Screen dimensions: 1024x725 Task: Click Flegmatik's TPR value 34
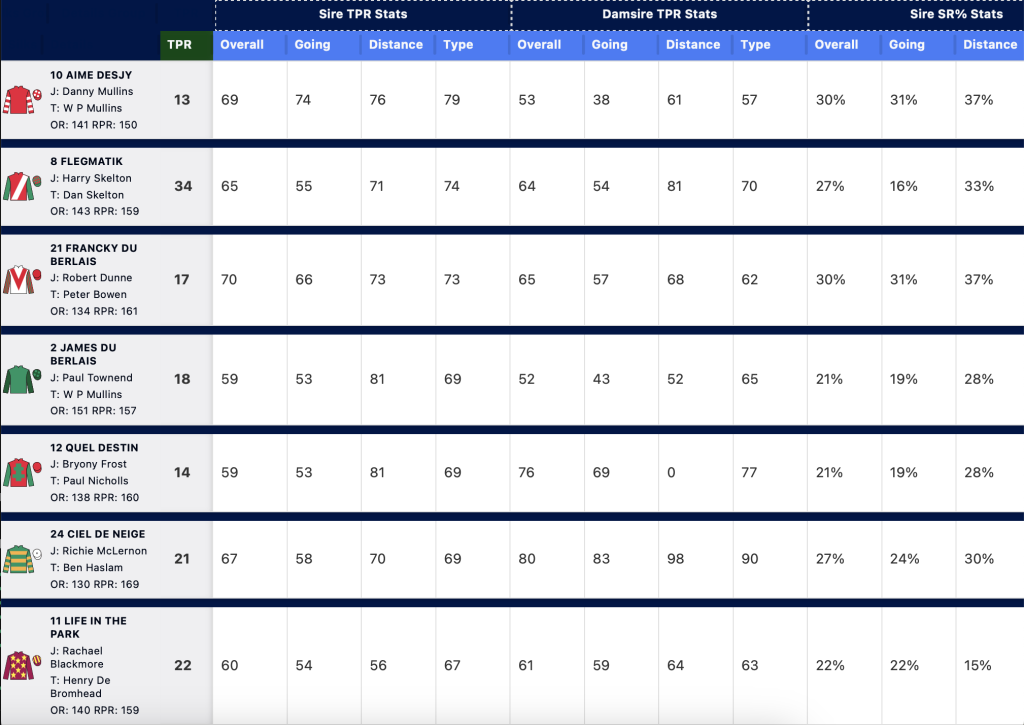click(183, 186)
